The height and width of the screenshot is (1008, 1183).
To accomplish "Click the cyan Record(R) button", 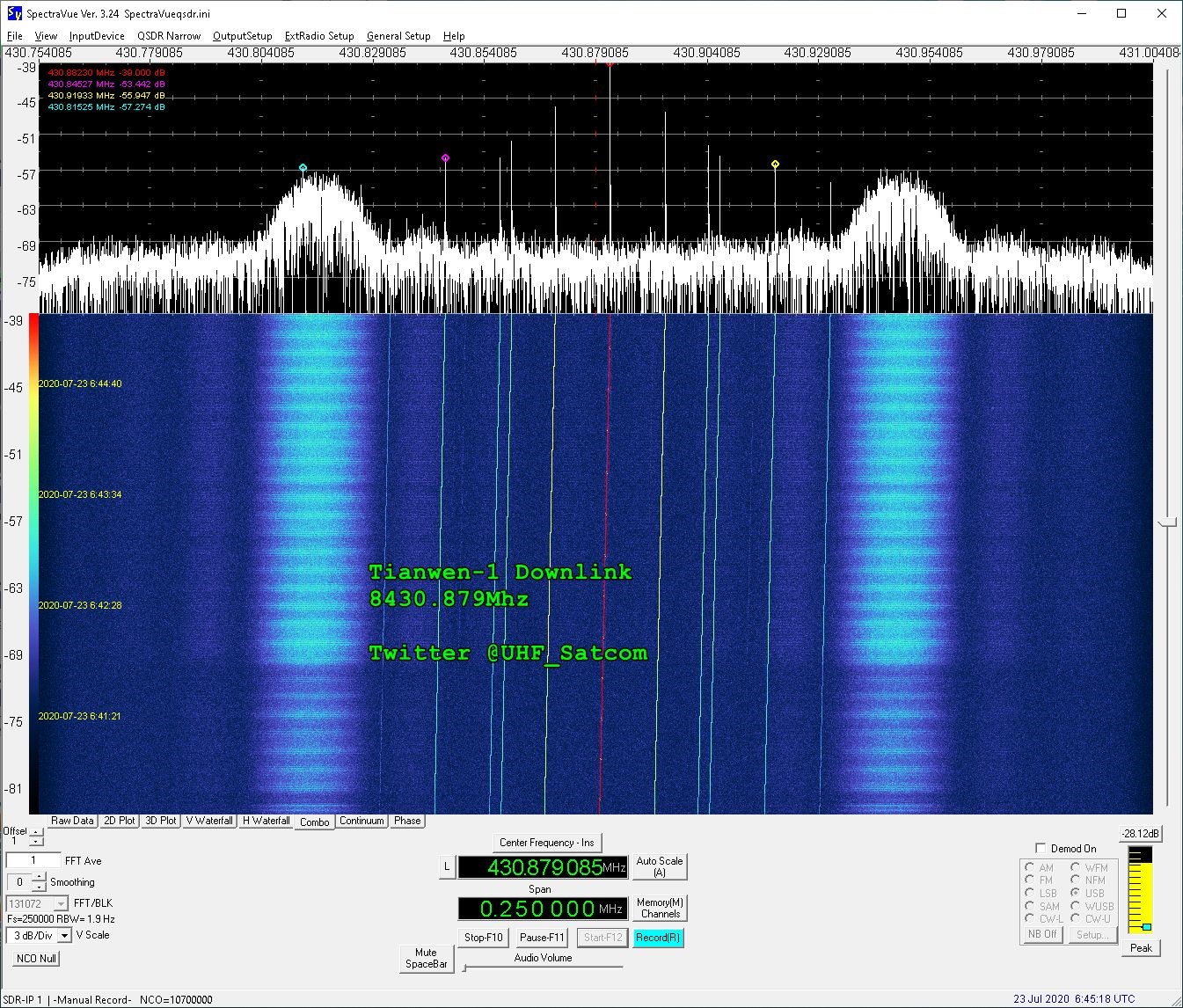I will click(x=658, y=938).
